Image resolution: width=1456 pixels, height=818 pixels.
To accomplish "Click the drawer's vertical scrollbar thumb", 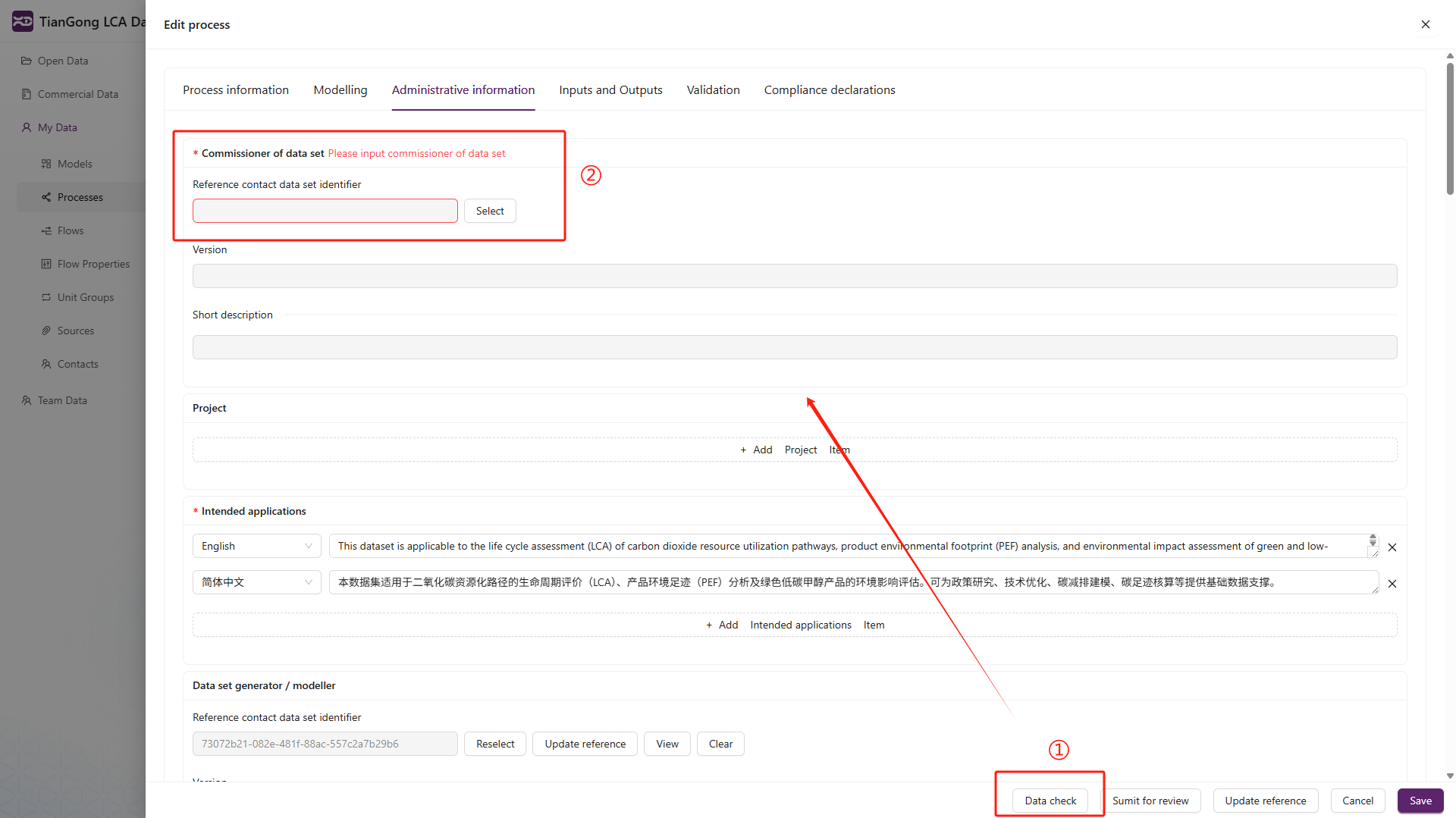I will (x=1450, y=129).
